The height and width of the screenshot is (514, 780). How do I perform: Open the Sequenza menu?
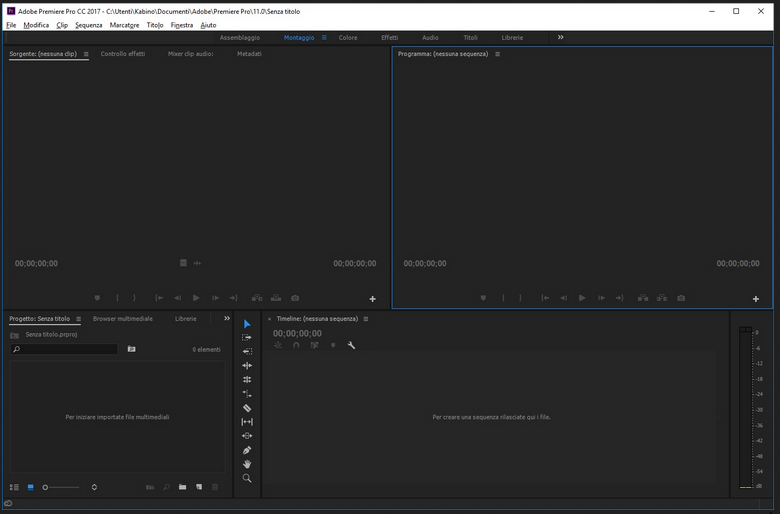(x=89, y=25)
